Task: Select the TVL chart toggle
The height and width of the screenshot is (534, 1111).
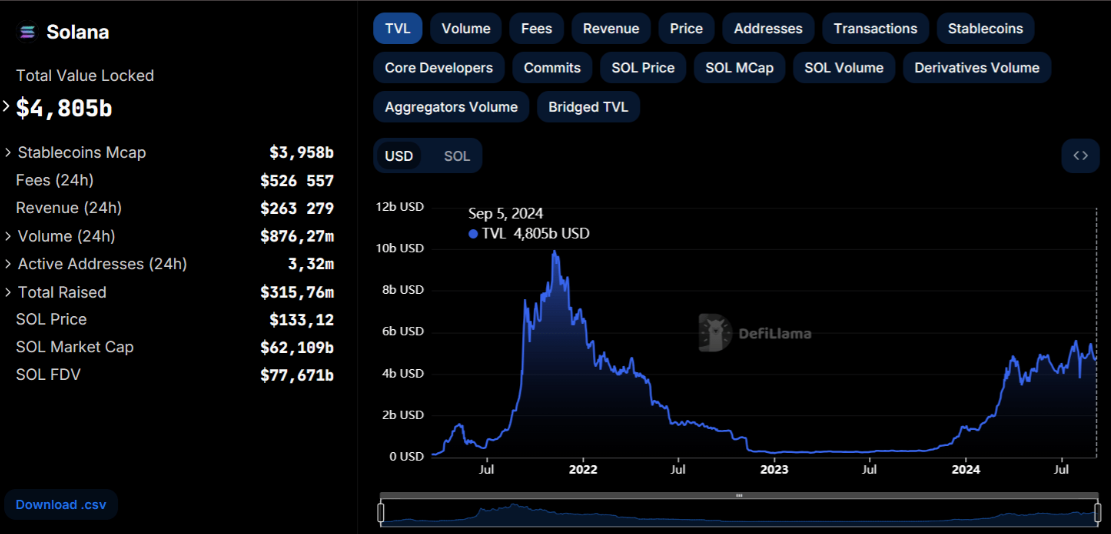Action: tap(397, 28)
